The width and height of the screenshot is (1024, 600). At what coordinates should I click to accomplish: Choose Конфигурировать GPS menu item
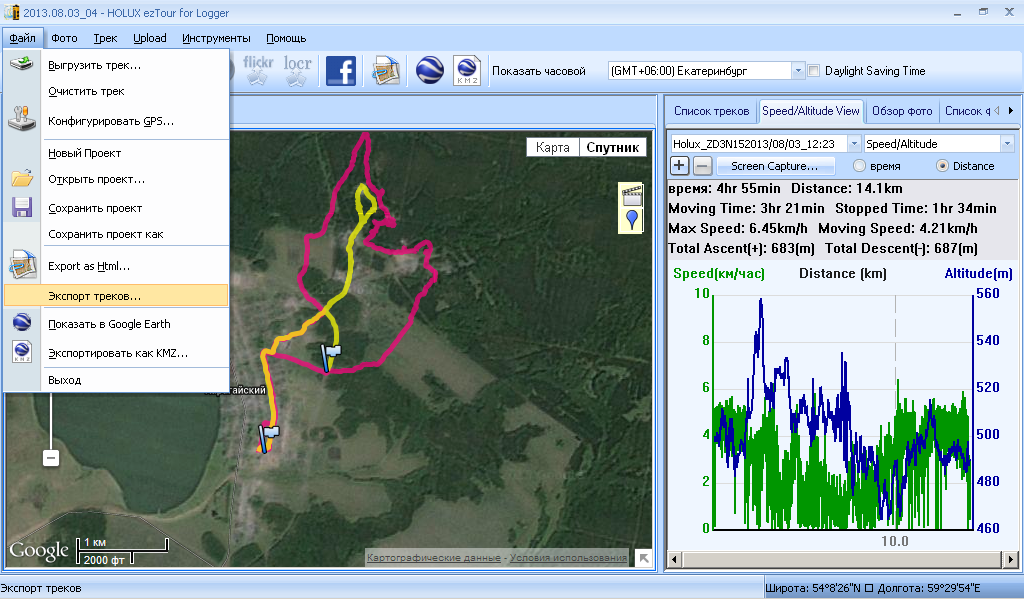[116, 121]
